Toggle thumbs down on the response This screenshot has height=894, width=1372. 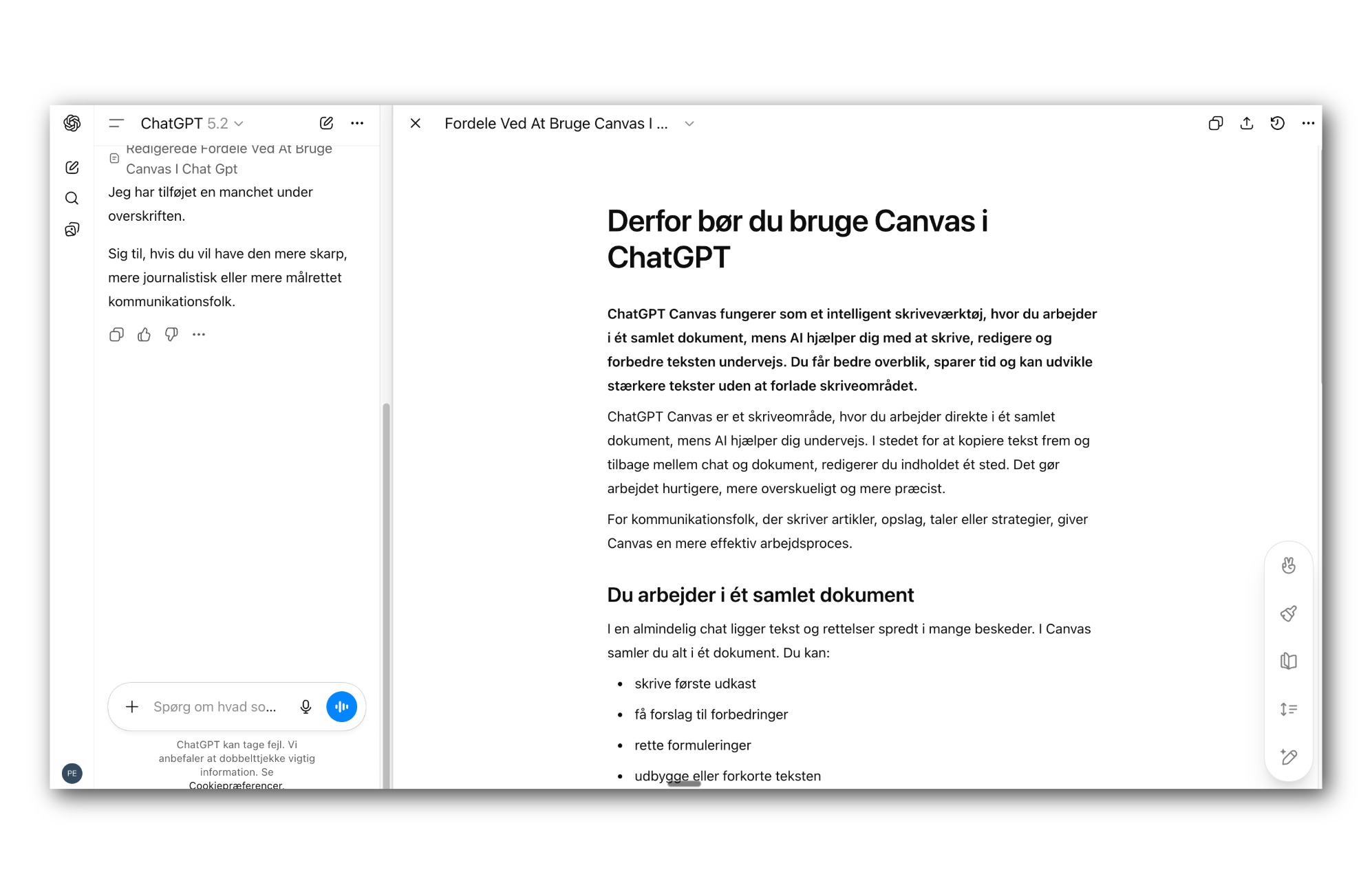click(171, 334)
